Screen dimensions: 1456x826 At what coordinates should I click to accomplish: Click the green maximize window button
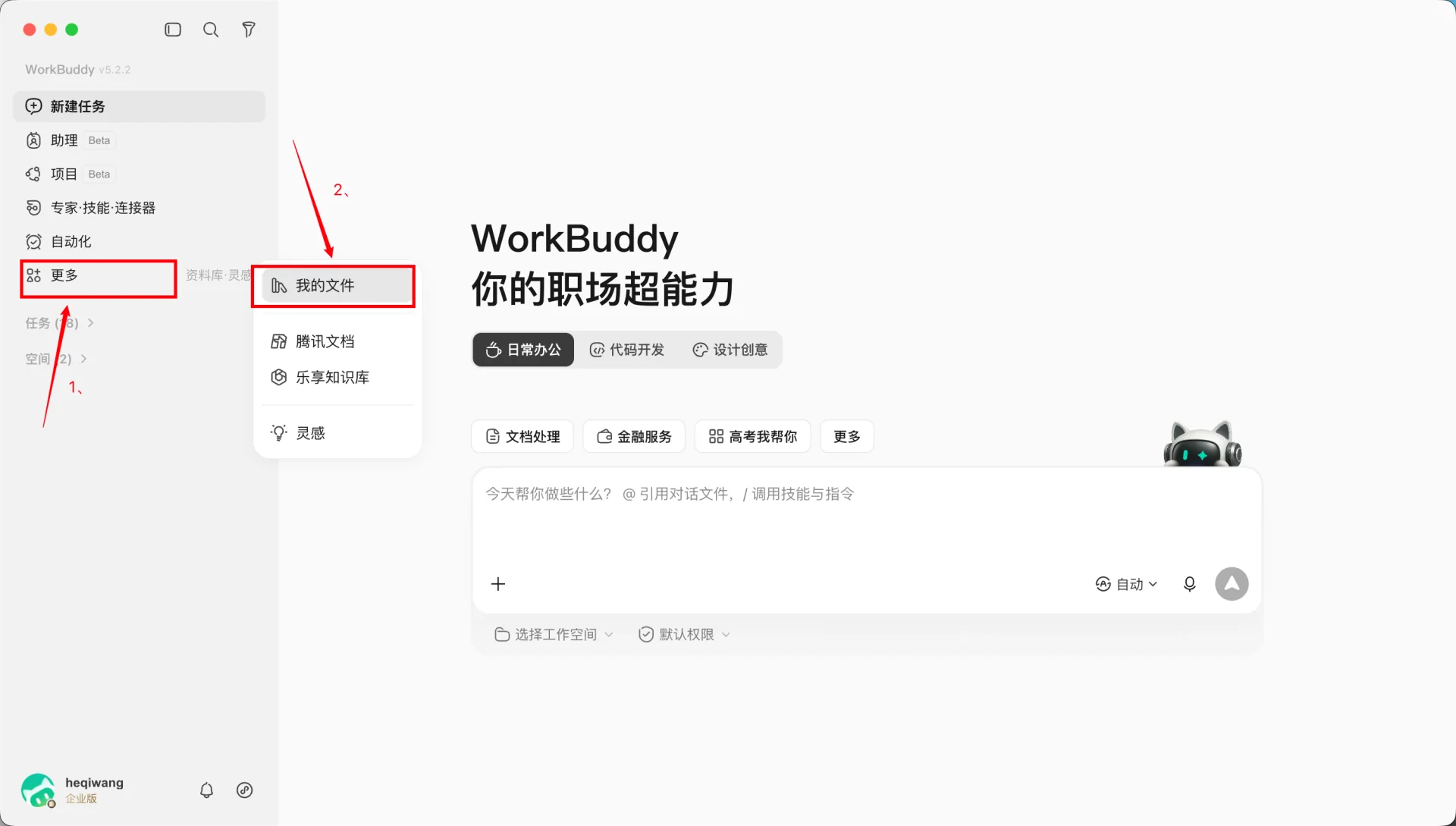(72, 30)
